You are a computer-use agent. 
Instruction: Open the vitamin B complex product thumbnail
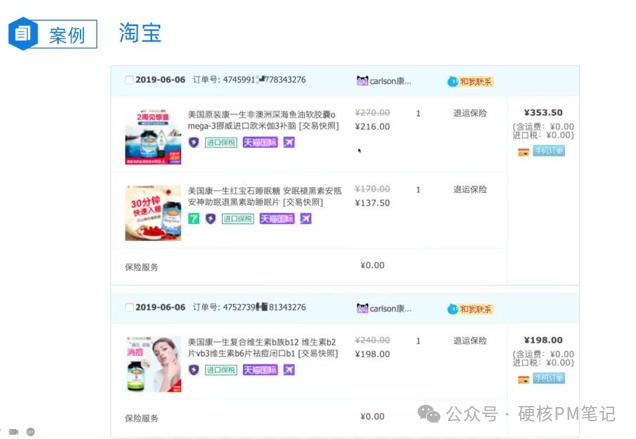pyautogui.click(x=153, y=364)
